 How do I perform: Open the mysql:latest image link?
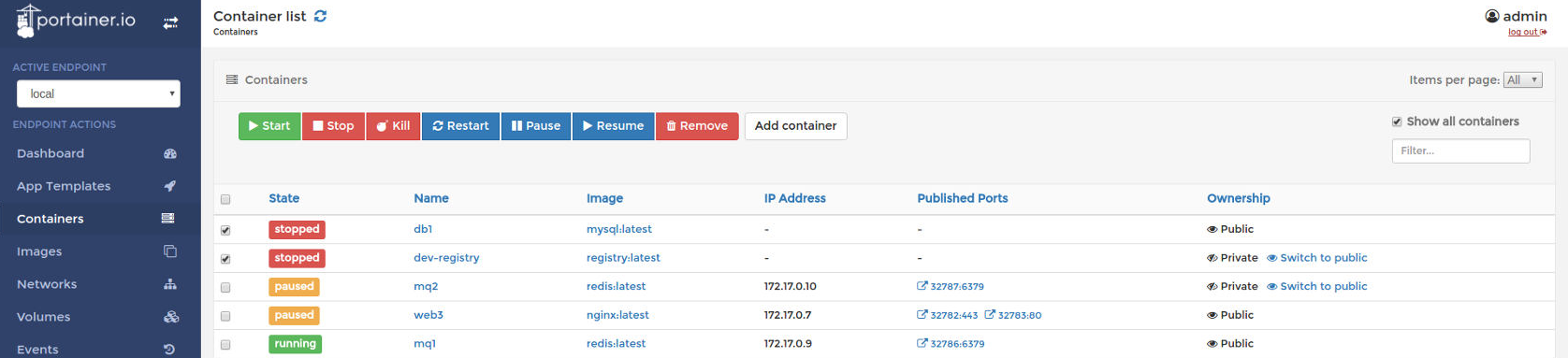(619, 229)
